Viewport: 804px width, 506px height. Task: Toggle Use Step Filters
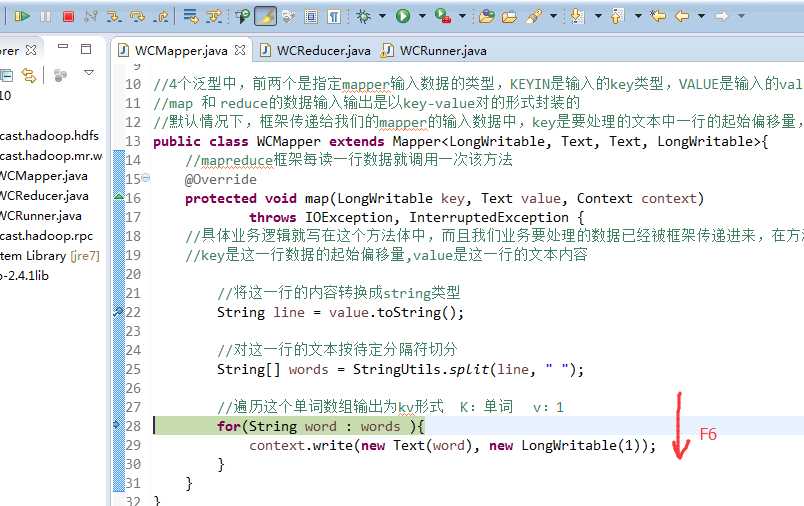(214, 16)
